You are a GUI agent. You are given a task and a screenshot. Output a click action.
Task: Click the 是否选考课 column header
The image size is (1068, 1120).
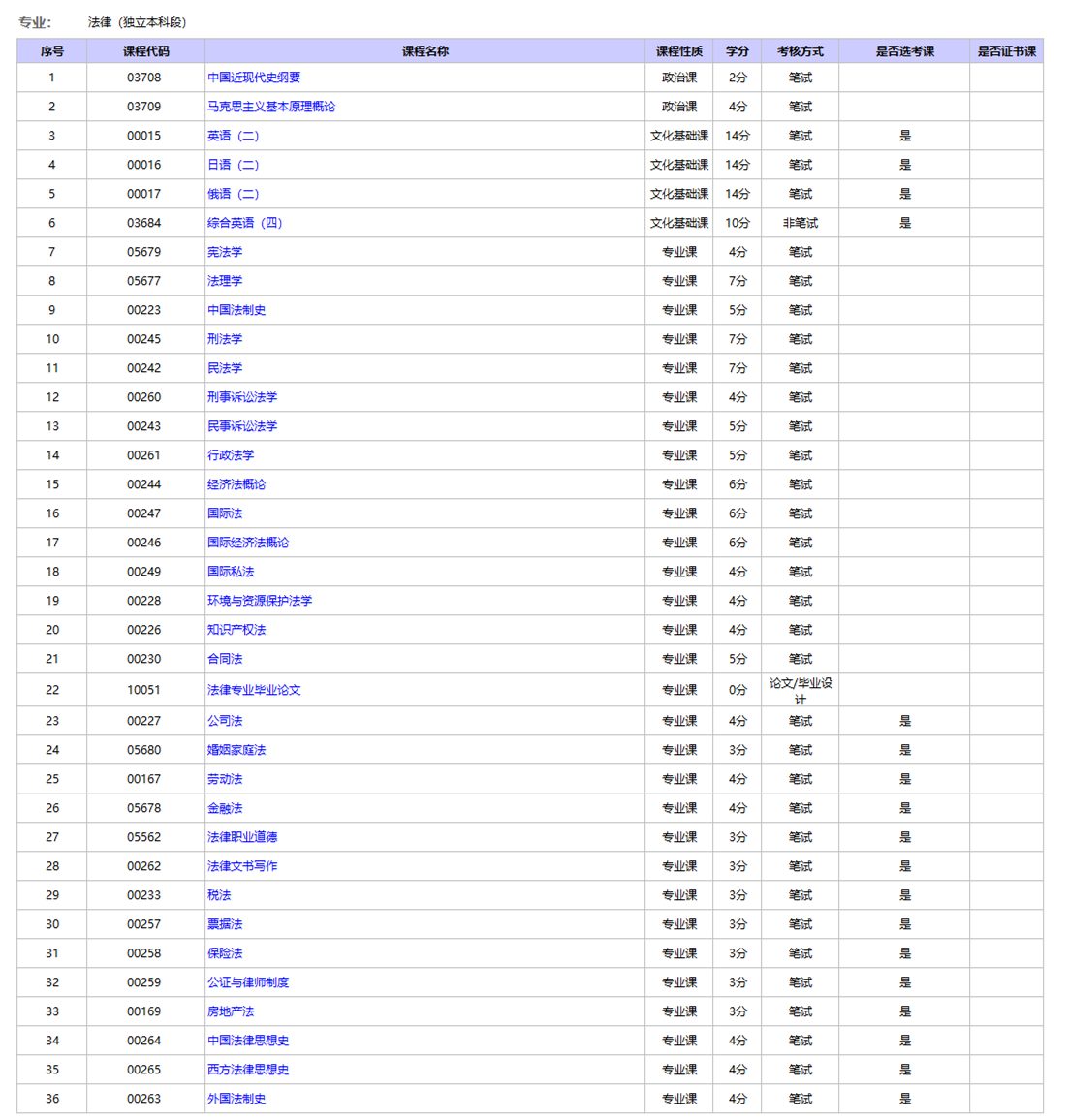pyautogui.click(x=904, y=51)
